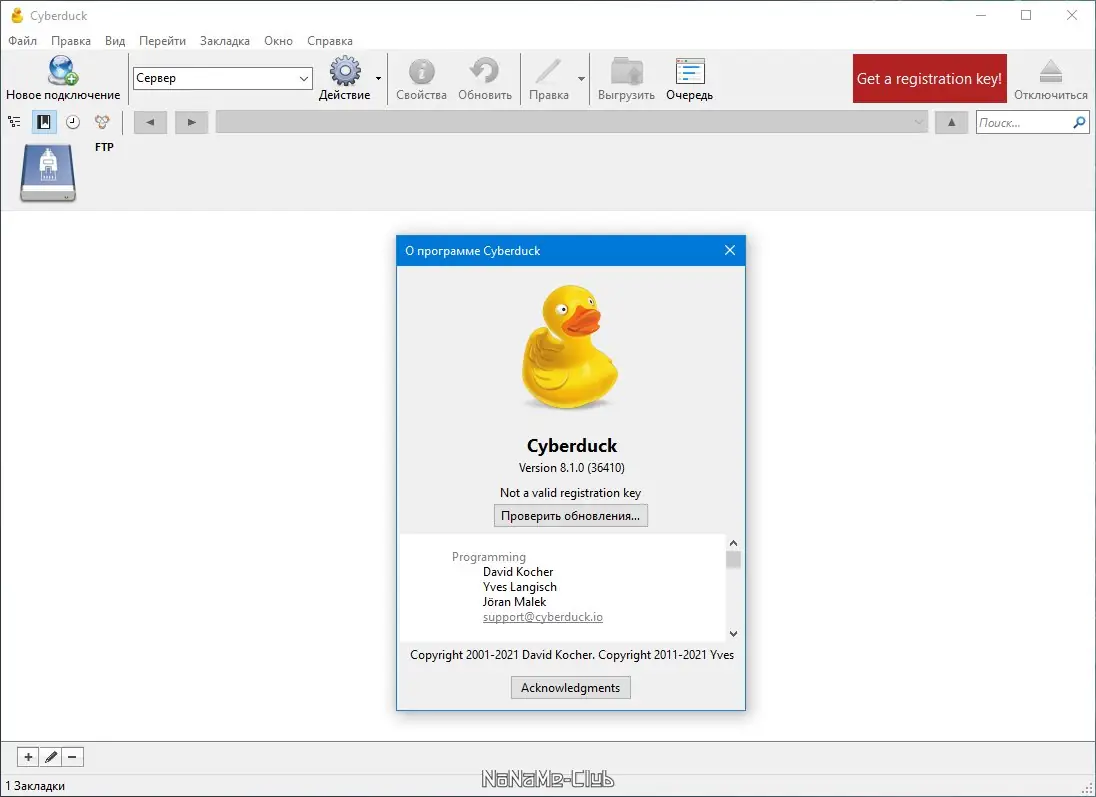
Task: Click the search magnifier icon
Action: 1079,122
